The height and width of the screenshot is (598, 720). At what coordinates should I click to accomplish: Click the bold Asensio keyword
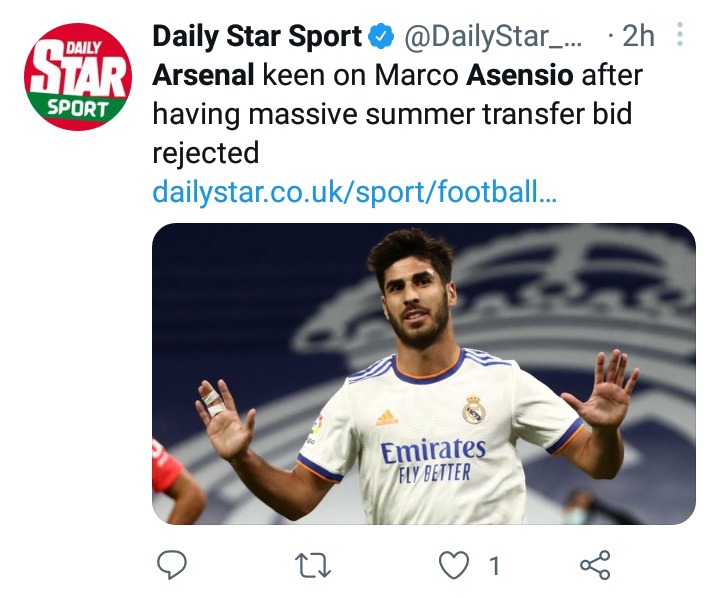[x=519, y=75]
